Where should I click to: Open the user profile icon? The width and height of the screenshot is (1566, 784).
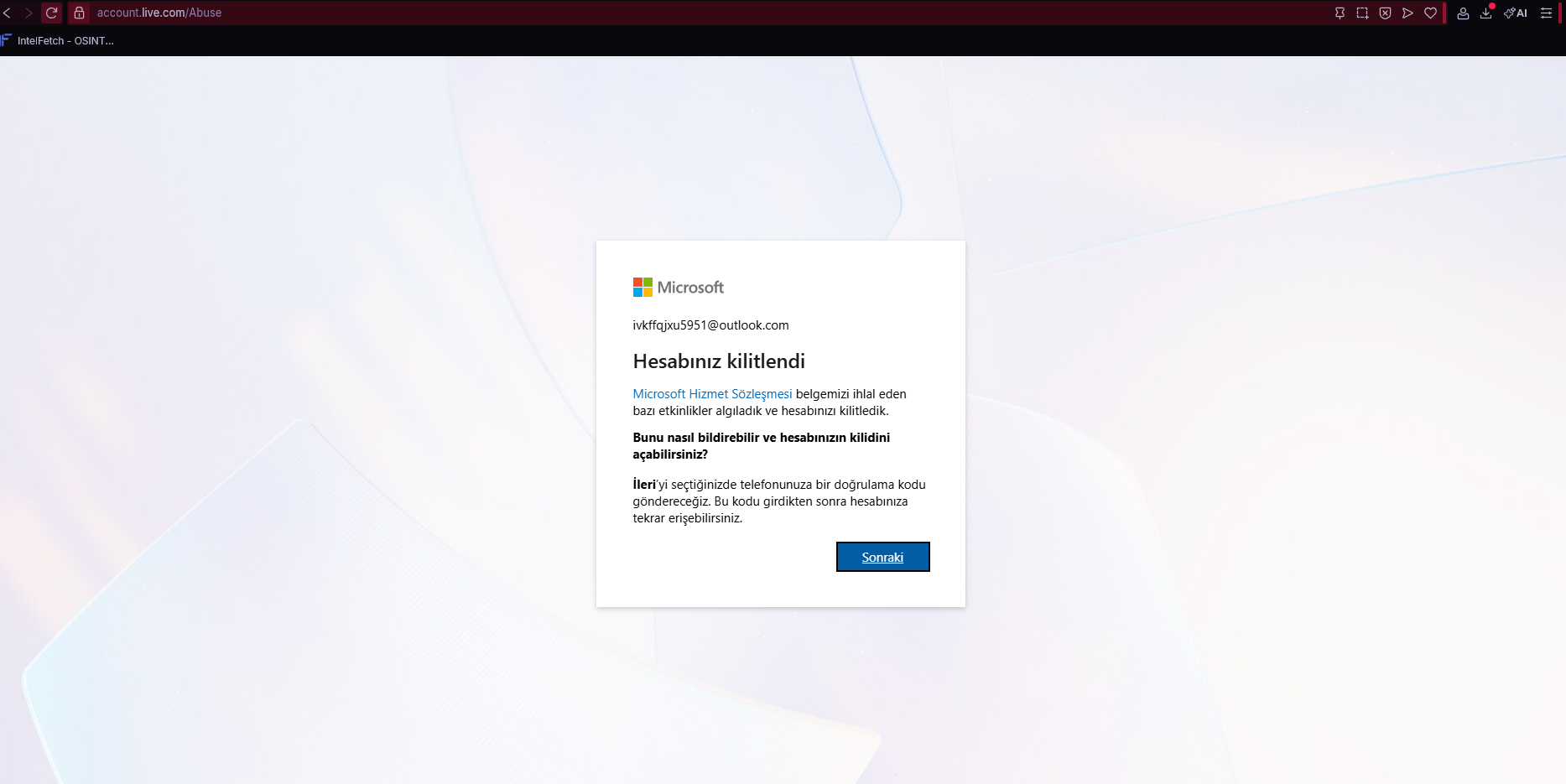[x=1463, y=13]
